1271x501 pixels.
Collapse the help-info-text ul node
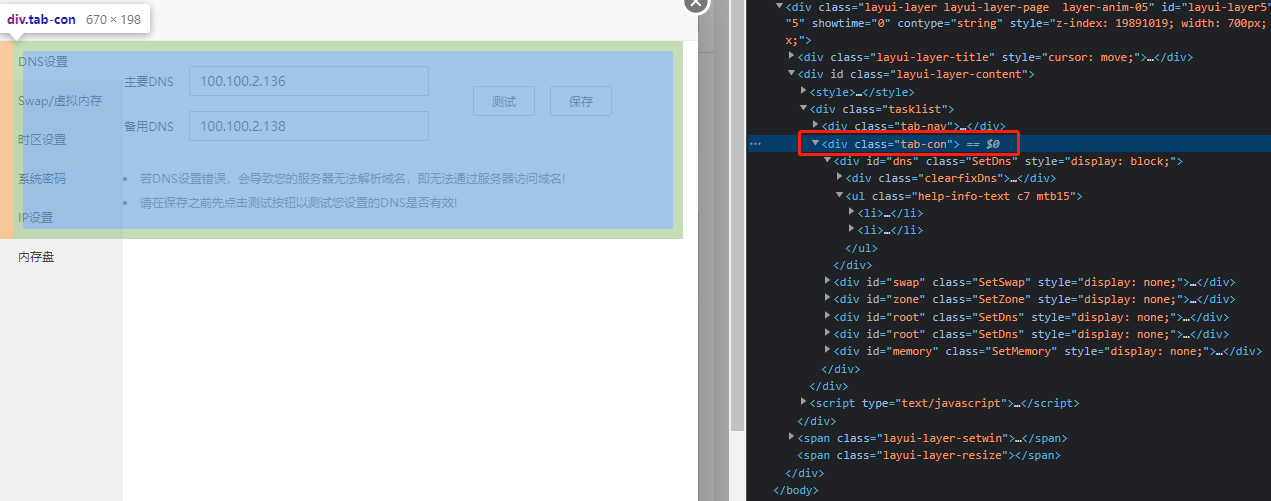[x=840, y=196]
